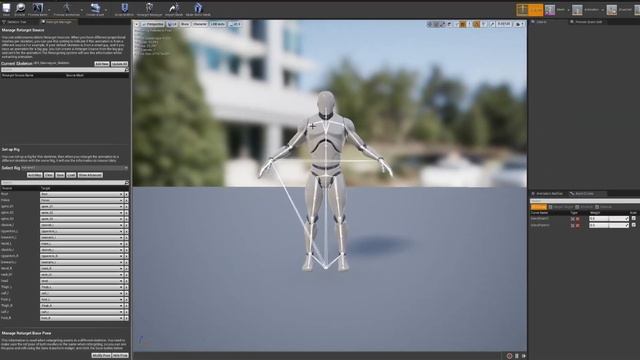The height and width of the screenshot is (360, 640).
Task: Open the camera speed dropdown in viewport
Action: point(519,24)
